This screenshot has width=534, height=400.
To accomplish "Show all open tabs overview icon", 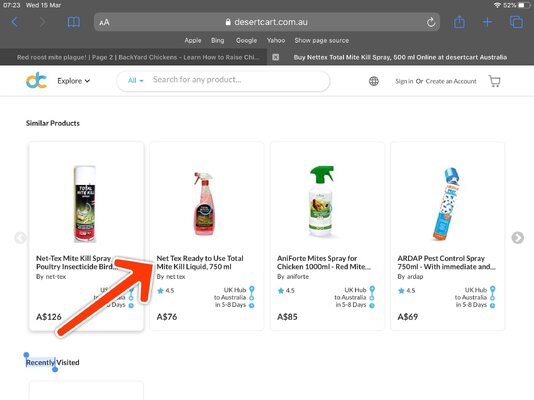I will (516, 22).
